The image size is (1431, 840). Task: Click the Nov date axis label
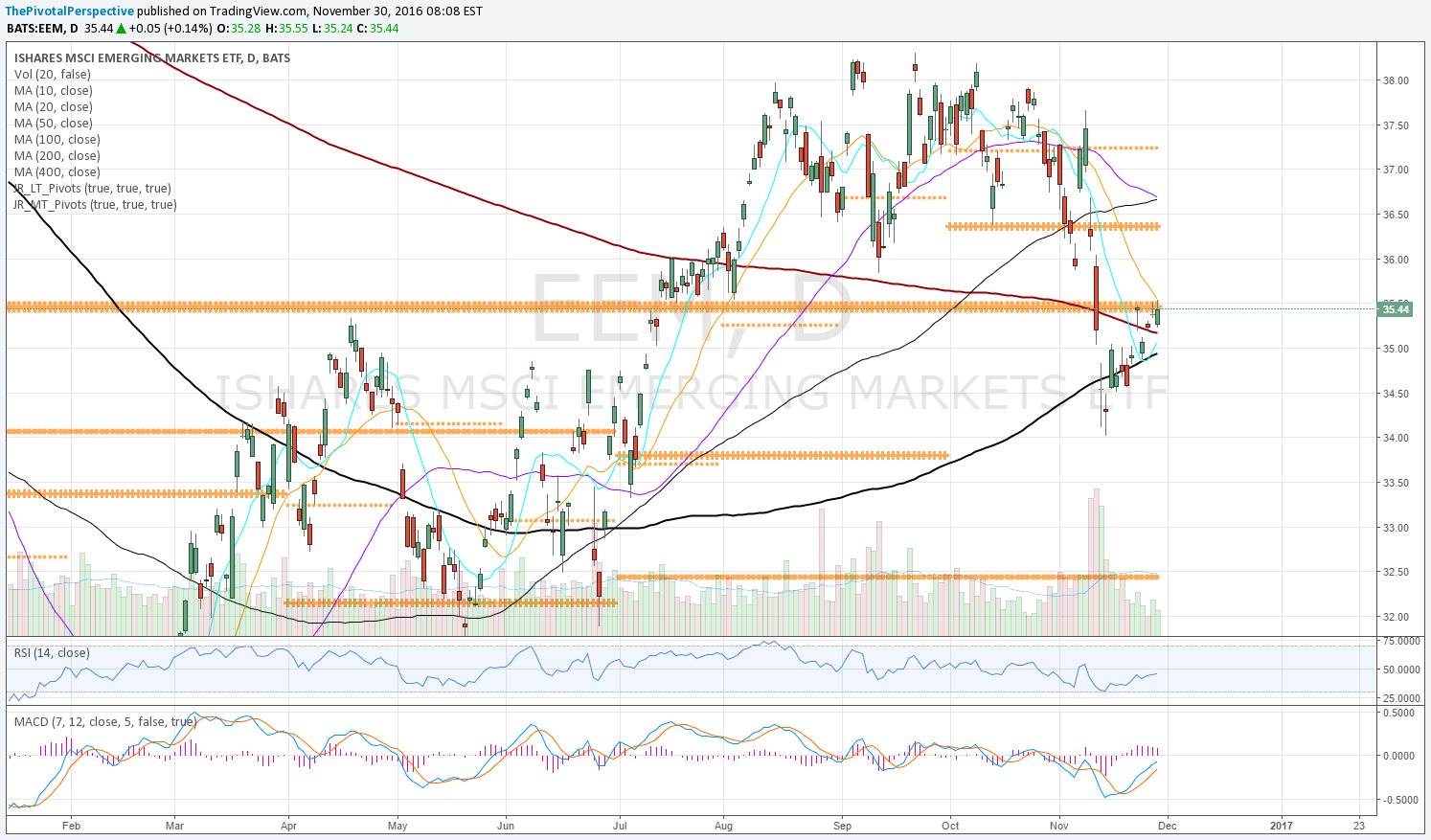coord(1059,825)
